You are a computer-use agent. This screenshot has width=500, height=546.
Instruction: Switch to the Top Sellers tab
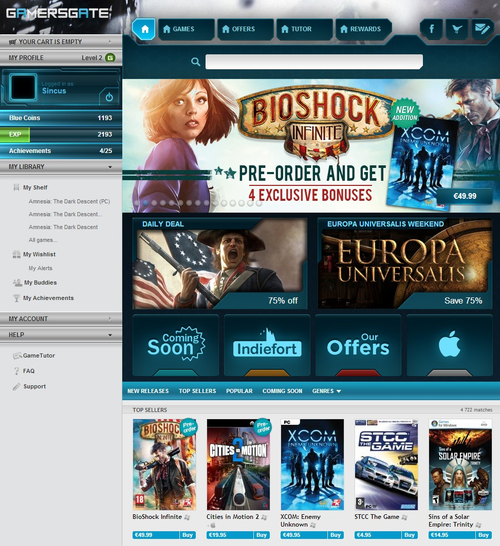pos(197,391)
